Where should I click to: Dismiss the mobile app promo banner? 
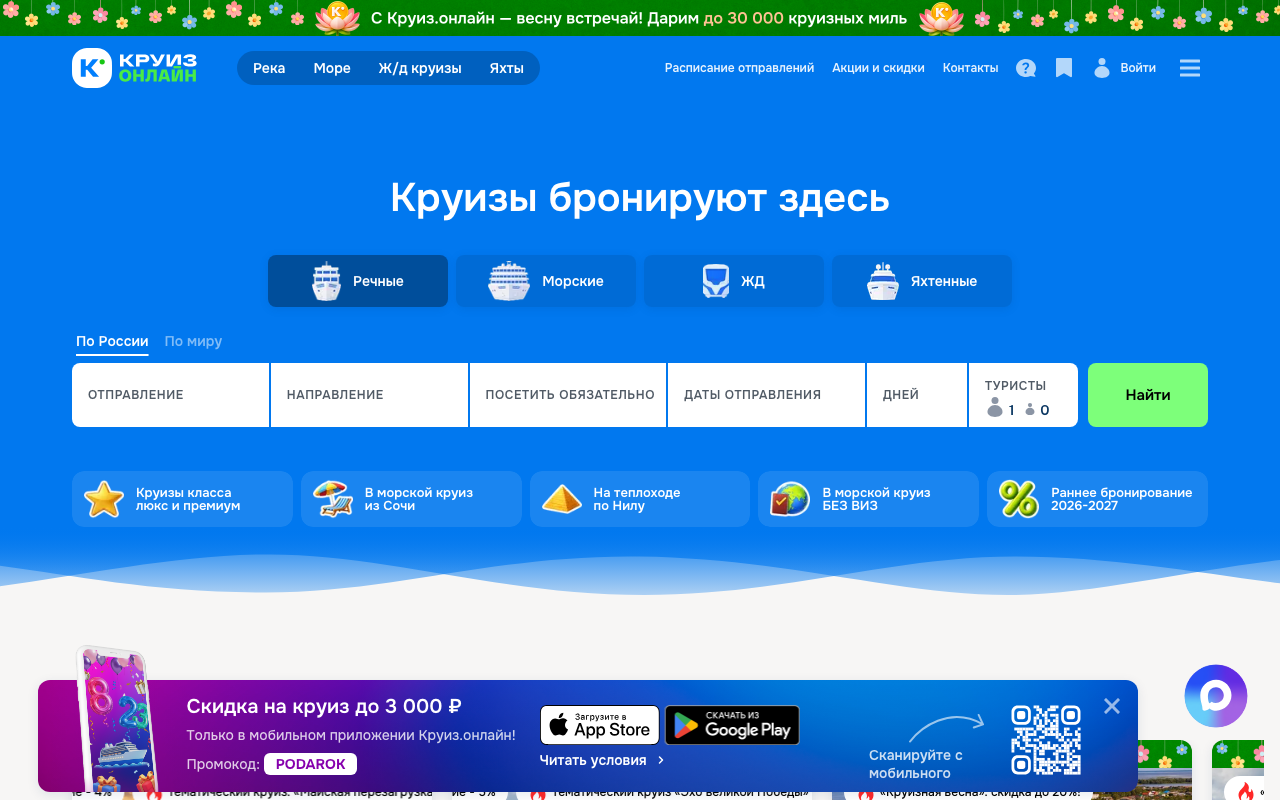pyautogui.click(x=1111, y=706)
